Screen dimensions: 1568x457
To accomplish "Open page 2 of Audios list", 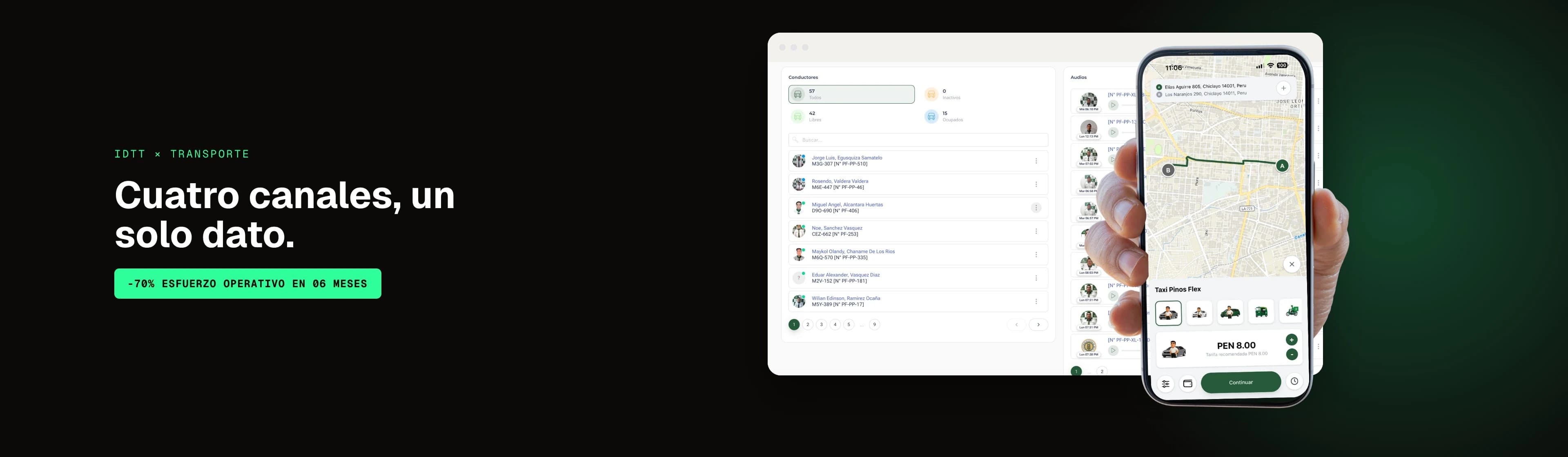I will click(x=1102, y=371).
